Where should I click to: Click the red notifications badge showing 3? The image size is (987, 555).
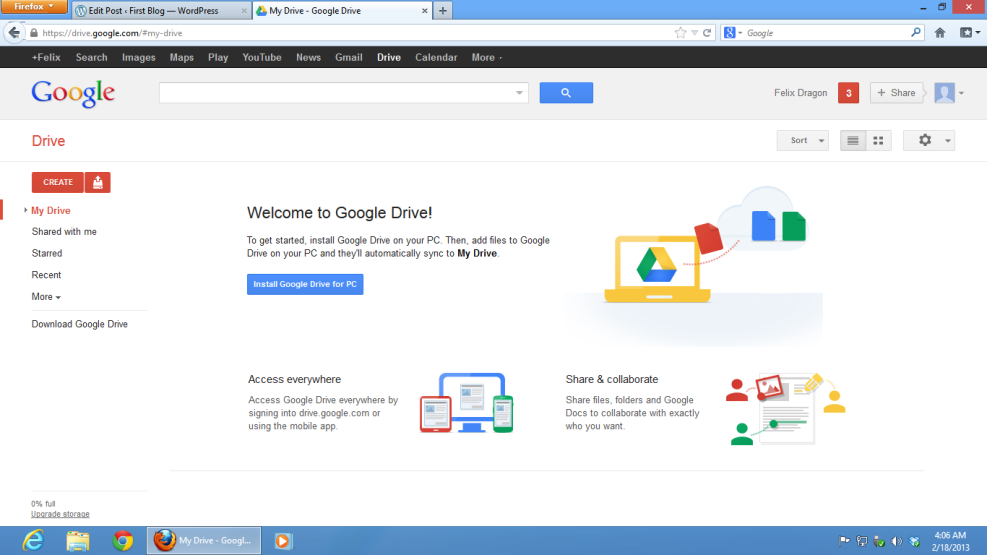[848, 93]
